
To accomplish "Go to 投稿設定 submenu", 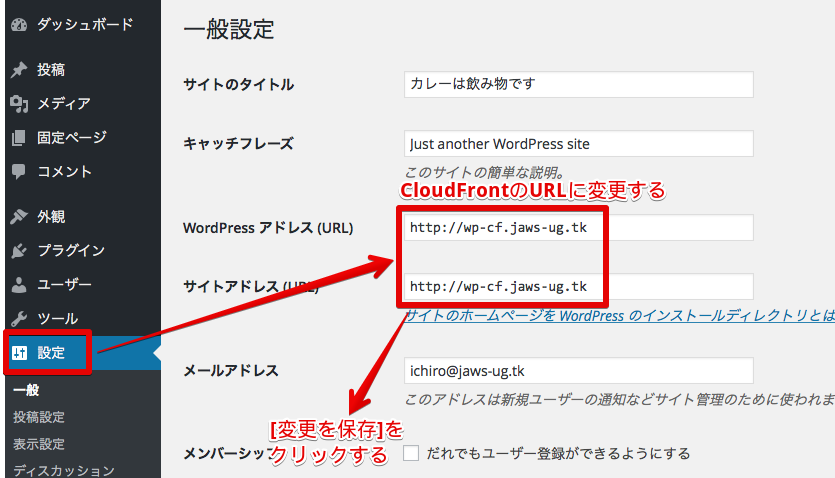I will coord(39,417).
